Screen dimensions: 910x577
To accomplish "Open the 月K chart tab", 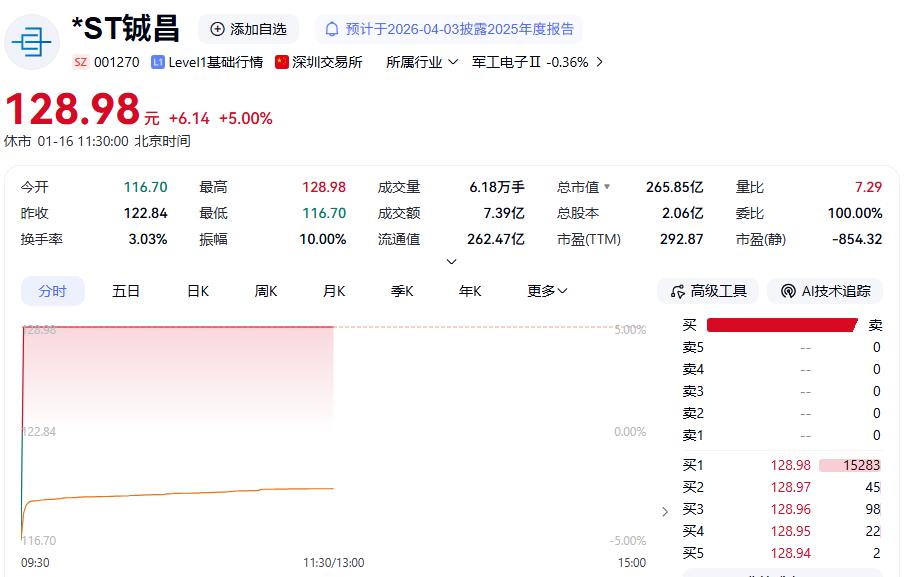I will (x=334, y=291).
